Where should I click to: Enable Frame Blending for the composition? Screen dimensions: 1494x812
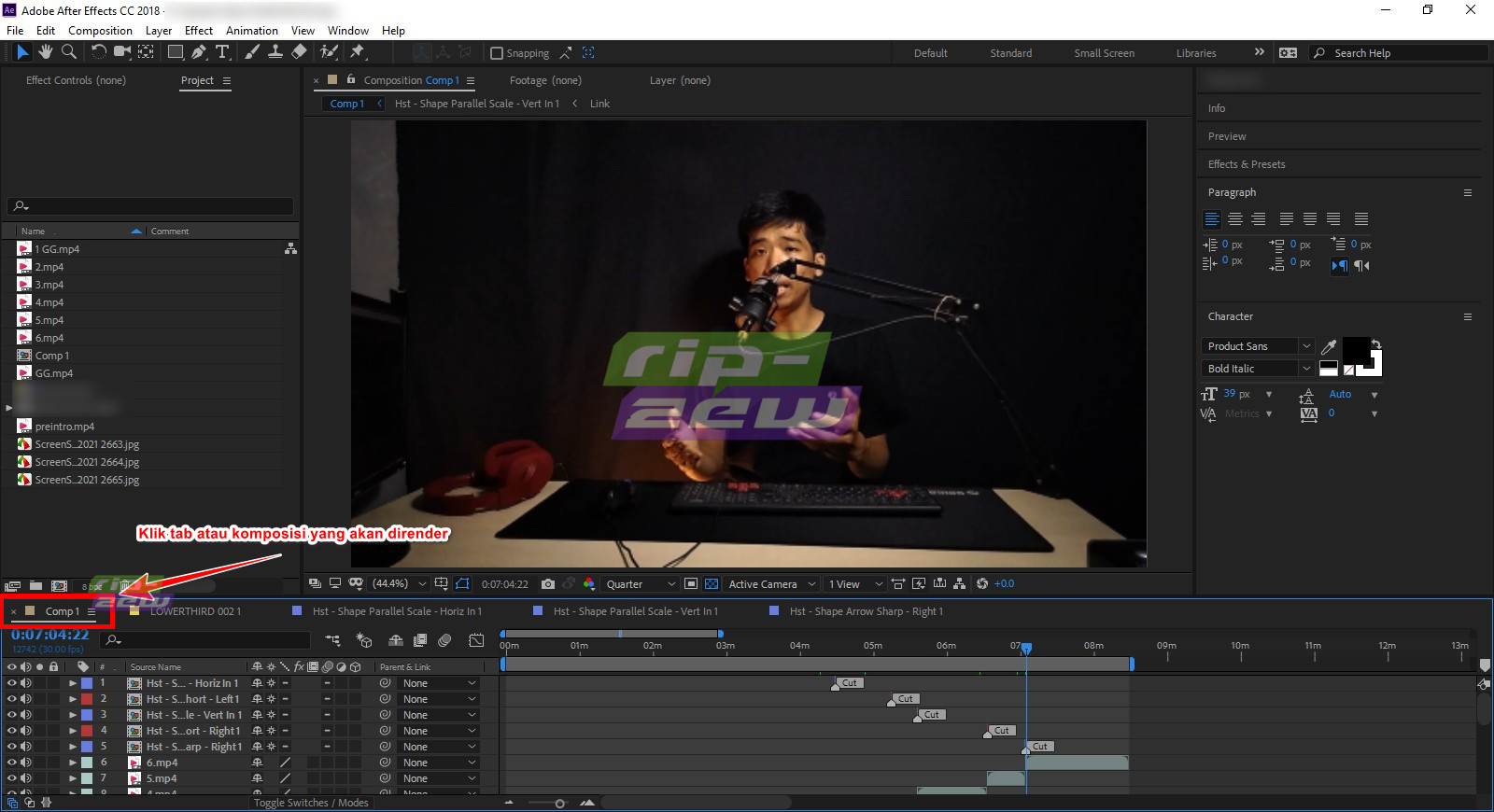(x=420, y=640)
